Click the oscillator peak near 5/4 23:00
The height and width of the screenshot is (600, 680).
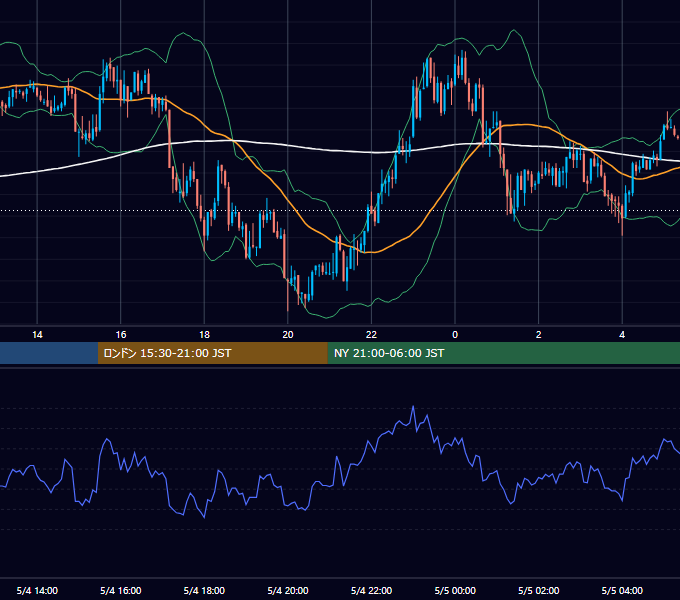(x=413, y=407)
